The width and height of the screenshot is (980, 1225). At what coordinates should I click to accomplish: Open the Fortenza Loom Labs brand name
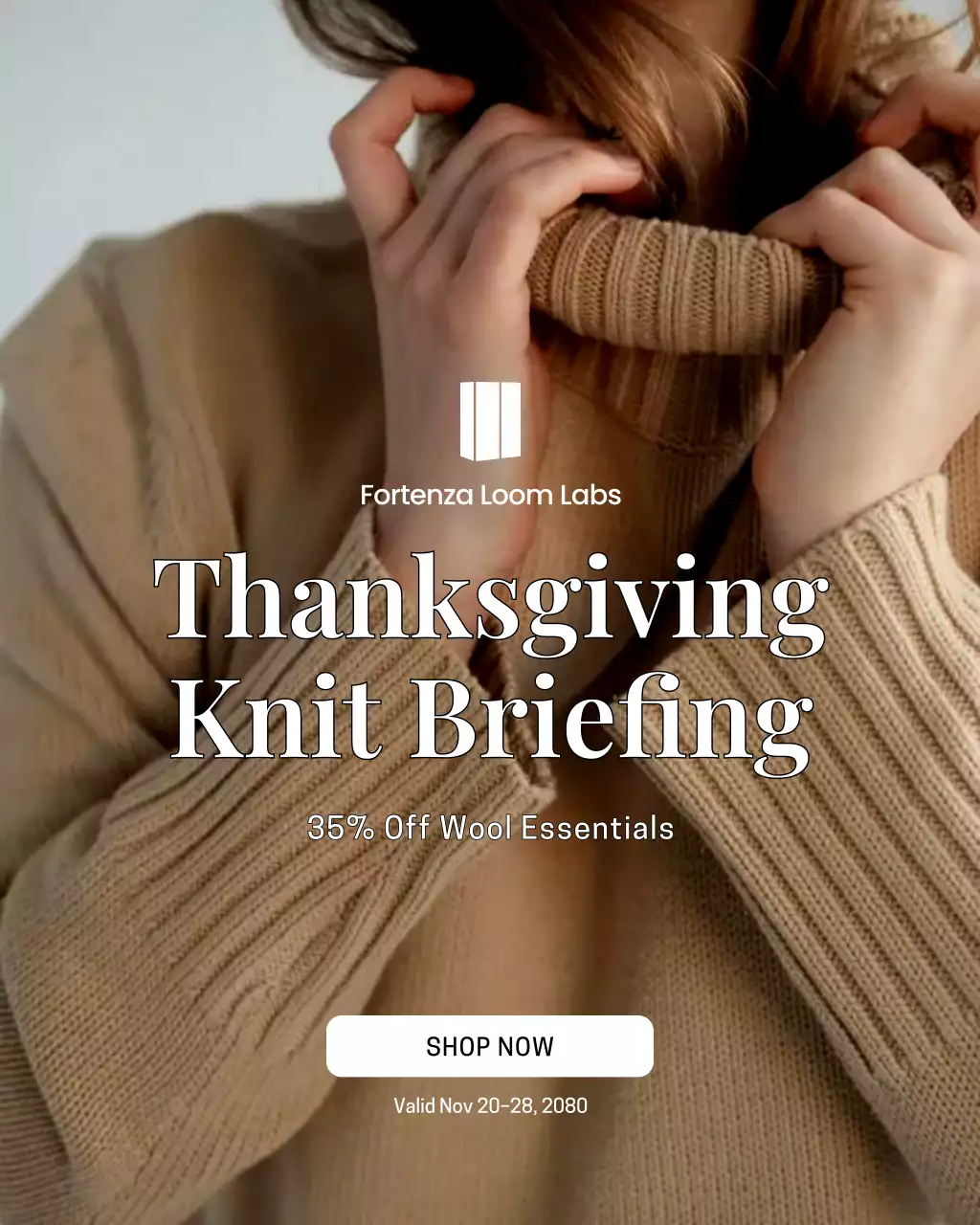[490, 495]
